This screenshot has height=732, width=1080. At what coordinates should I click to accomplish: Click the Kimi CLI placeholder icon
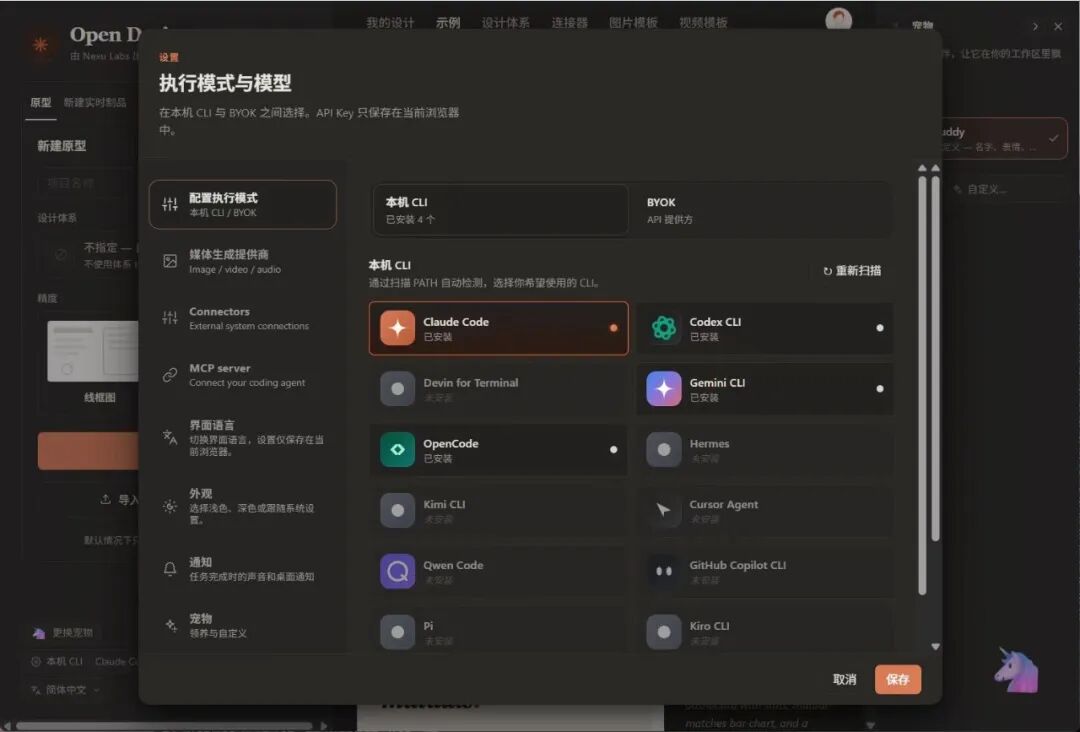pyautogui.click(x=397, y=510)
